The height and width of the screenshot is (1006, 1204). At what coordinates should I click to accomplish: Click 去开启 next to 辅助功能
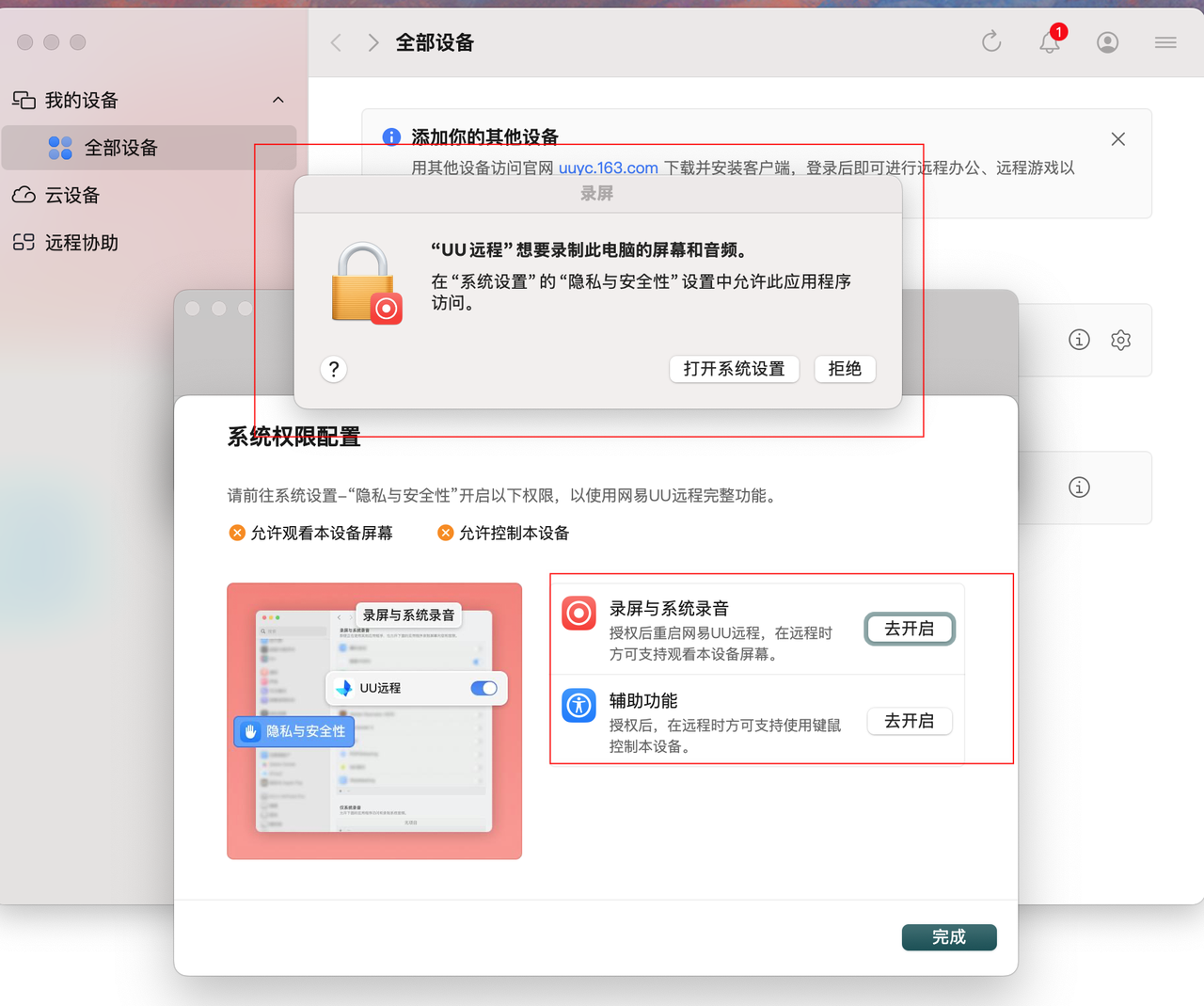(909, 721)
